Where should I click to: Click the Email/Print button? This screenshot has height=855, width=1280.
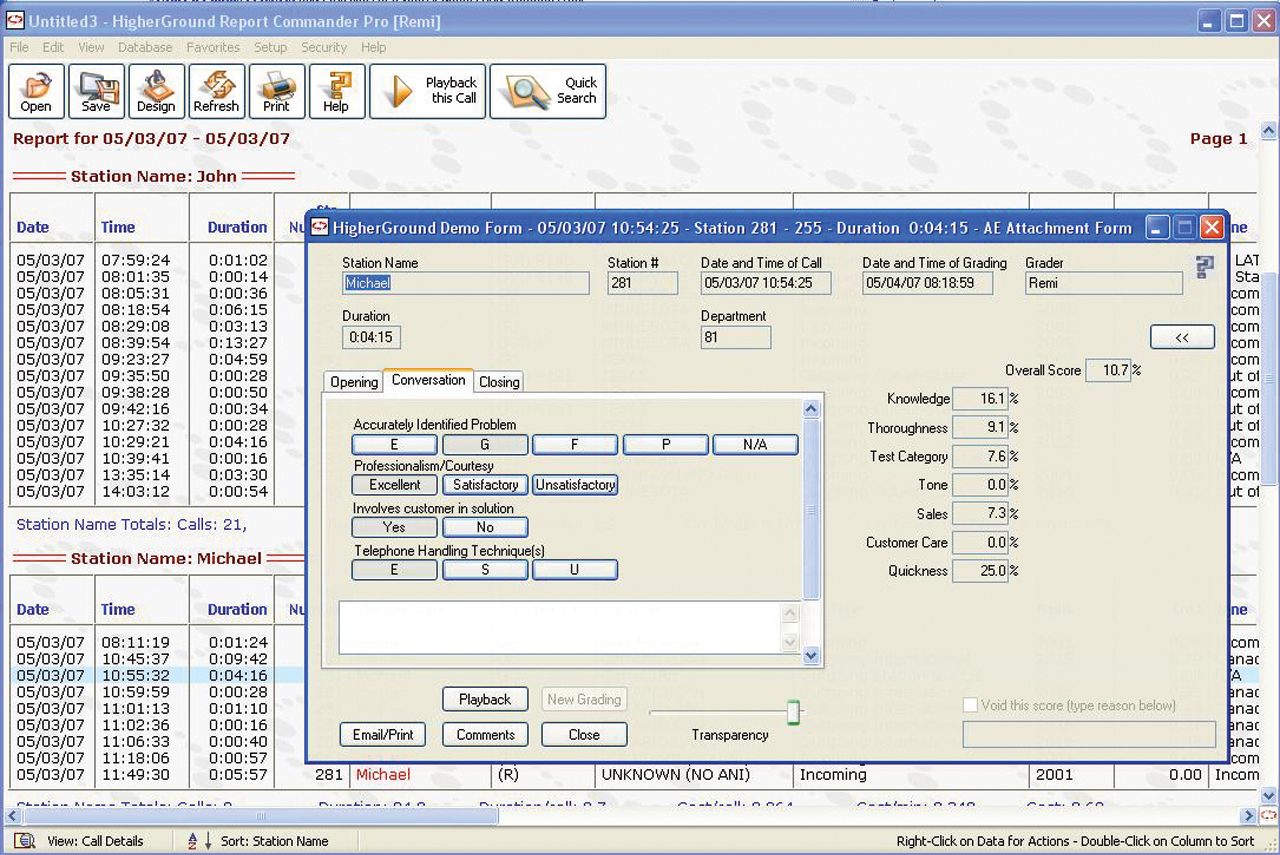(x=383, y=734)
